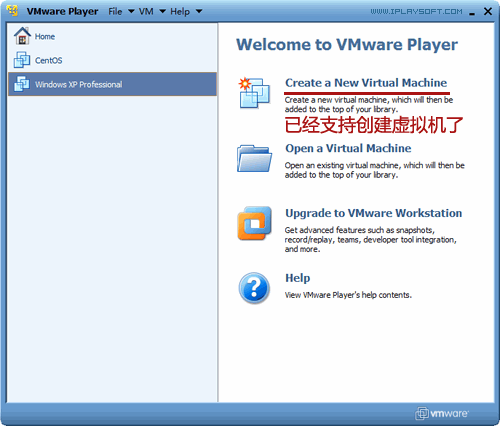The image size is (500, 426).
Task: Select Home in the library list
Action: [112, 36]
